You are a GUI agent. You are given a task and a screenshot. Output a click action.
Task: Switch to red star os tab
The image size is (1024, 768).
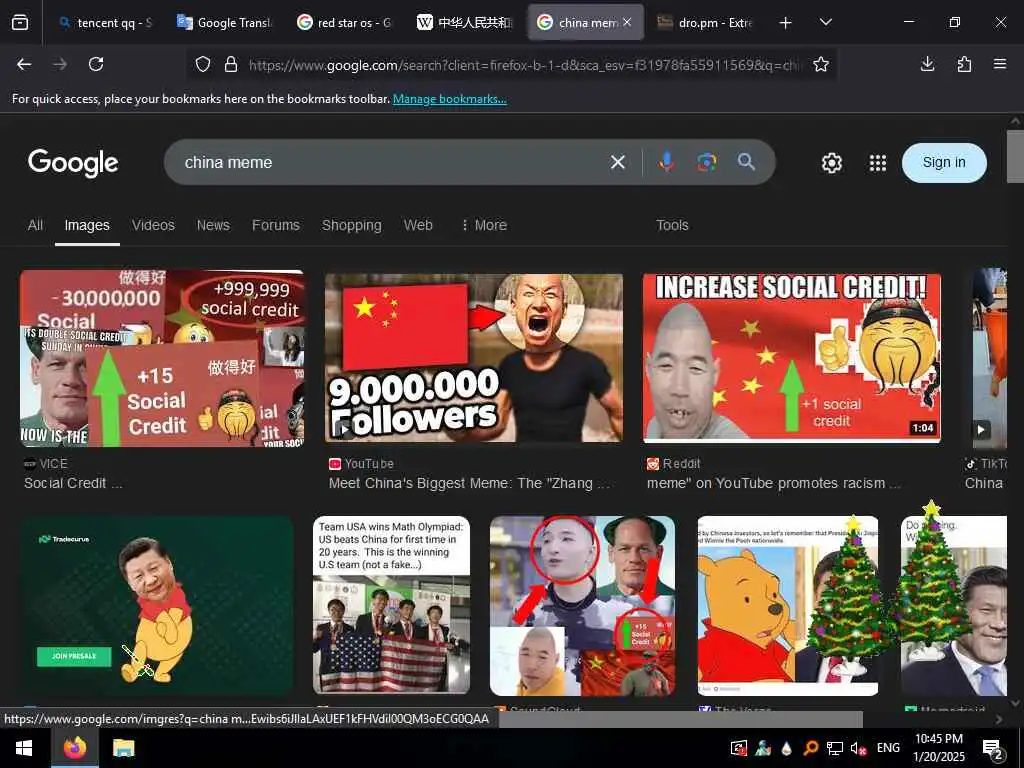(x=344, y=23)
